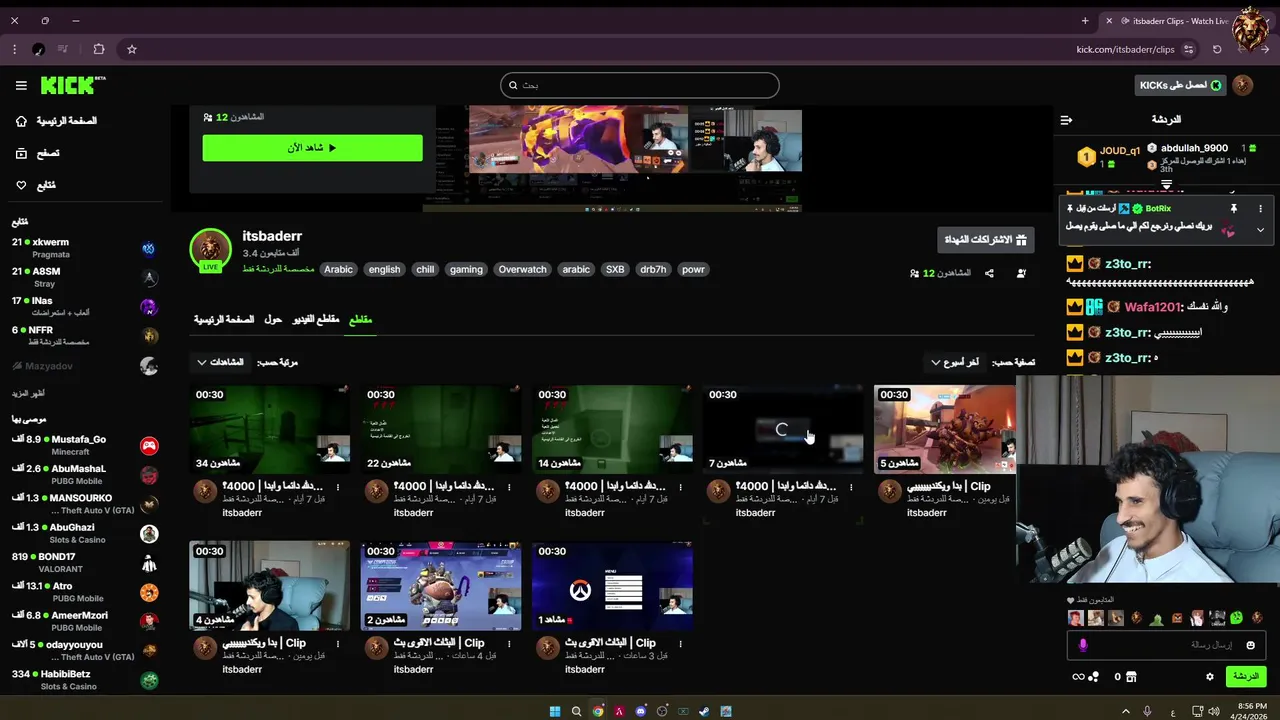Expand the pinned BotRix message chevron
This screenshot has height=720, width=1280.
click(1260, 229)
